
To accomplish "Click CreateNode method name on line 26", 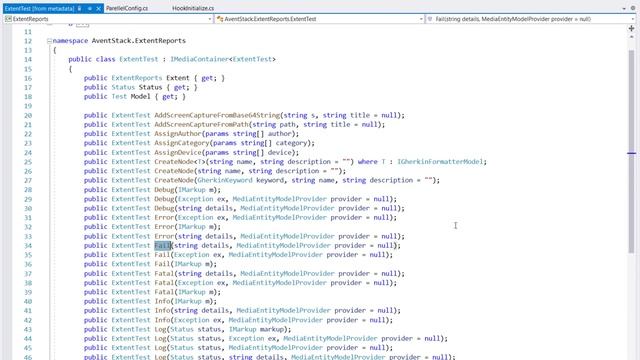I will 174,171.
